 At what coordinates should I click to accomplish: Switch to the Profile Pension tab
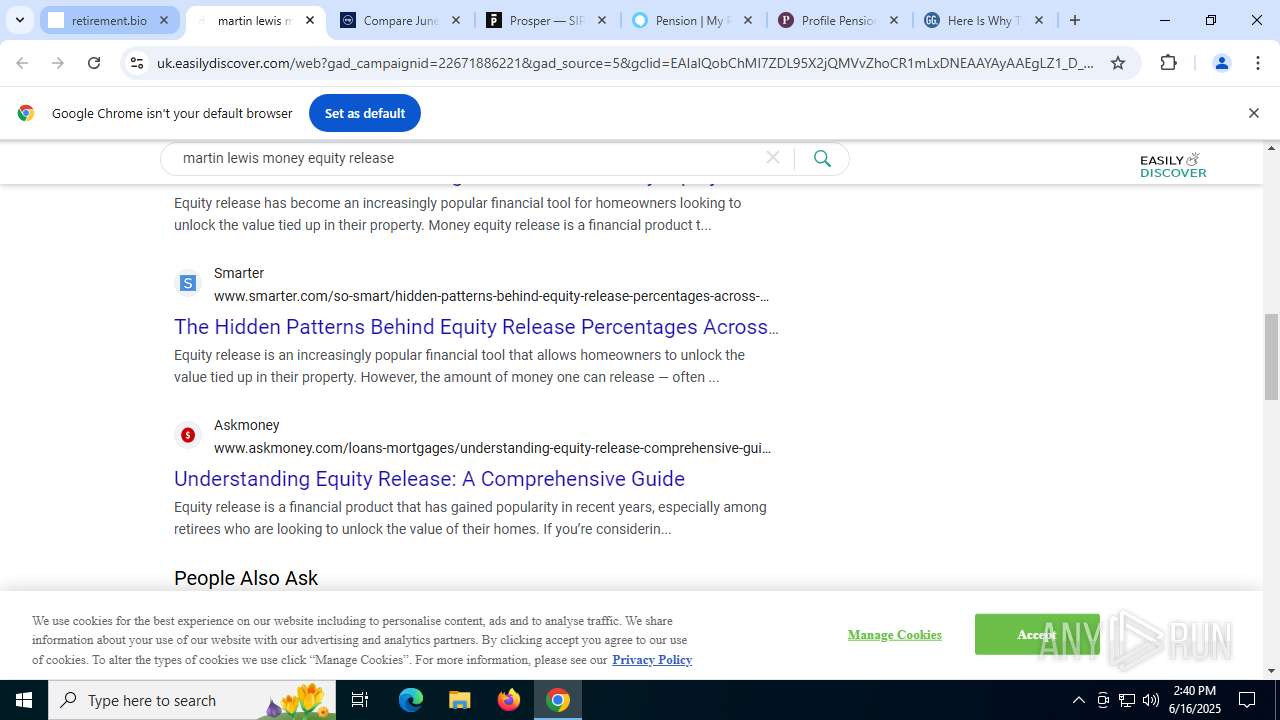pos(838,20)
